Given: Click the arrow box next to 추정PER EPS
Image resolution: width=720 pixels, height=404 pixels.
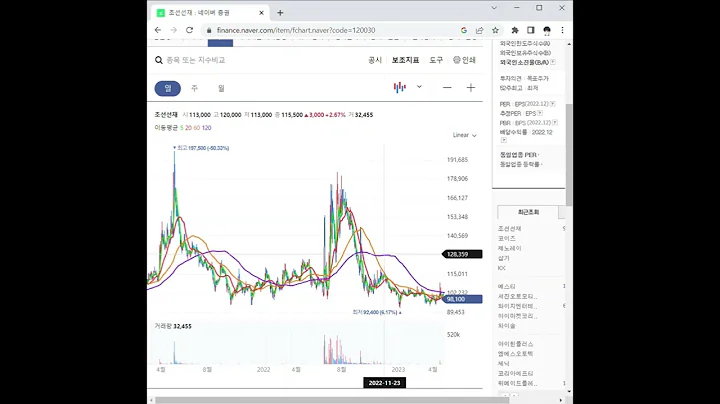Looking at the screenshot, I should [x=540, y=113].
